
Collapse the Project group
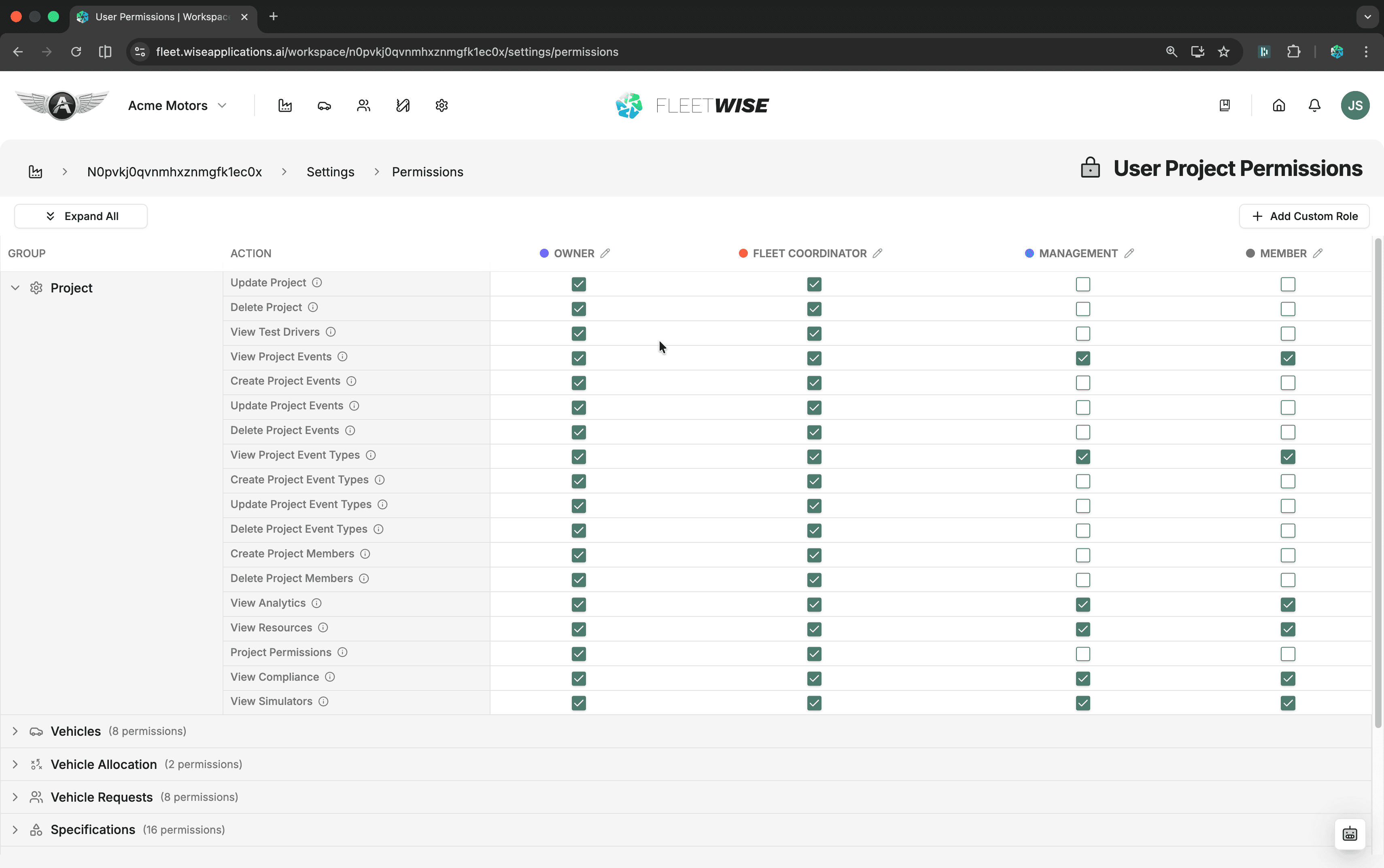[15, 288]
